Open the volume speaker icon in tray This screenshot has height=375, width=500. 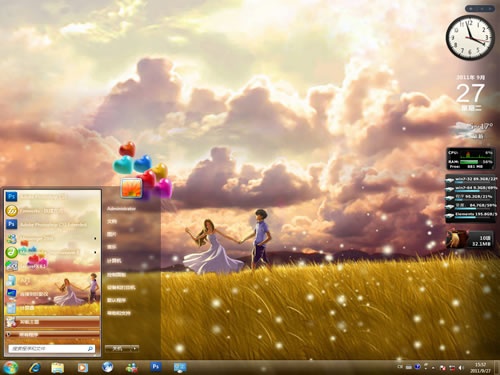point(461,368)
